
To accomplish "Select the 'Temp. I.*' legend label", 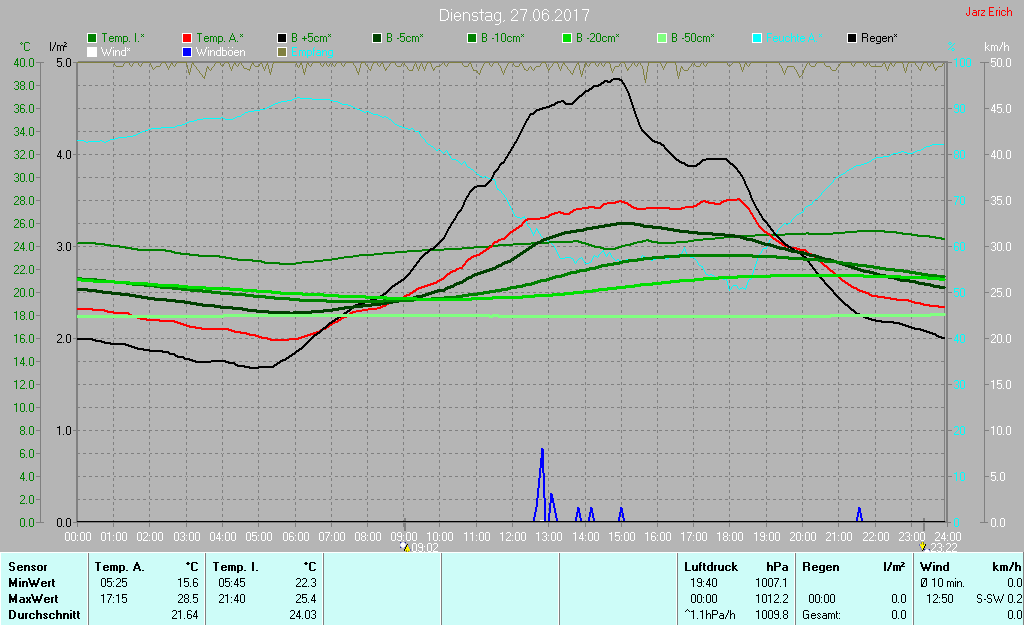I will (x=123, y=38).
